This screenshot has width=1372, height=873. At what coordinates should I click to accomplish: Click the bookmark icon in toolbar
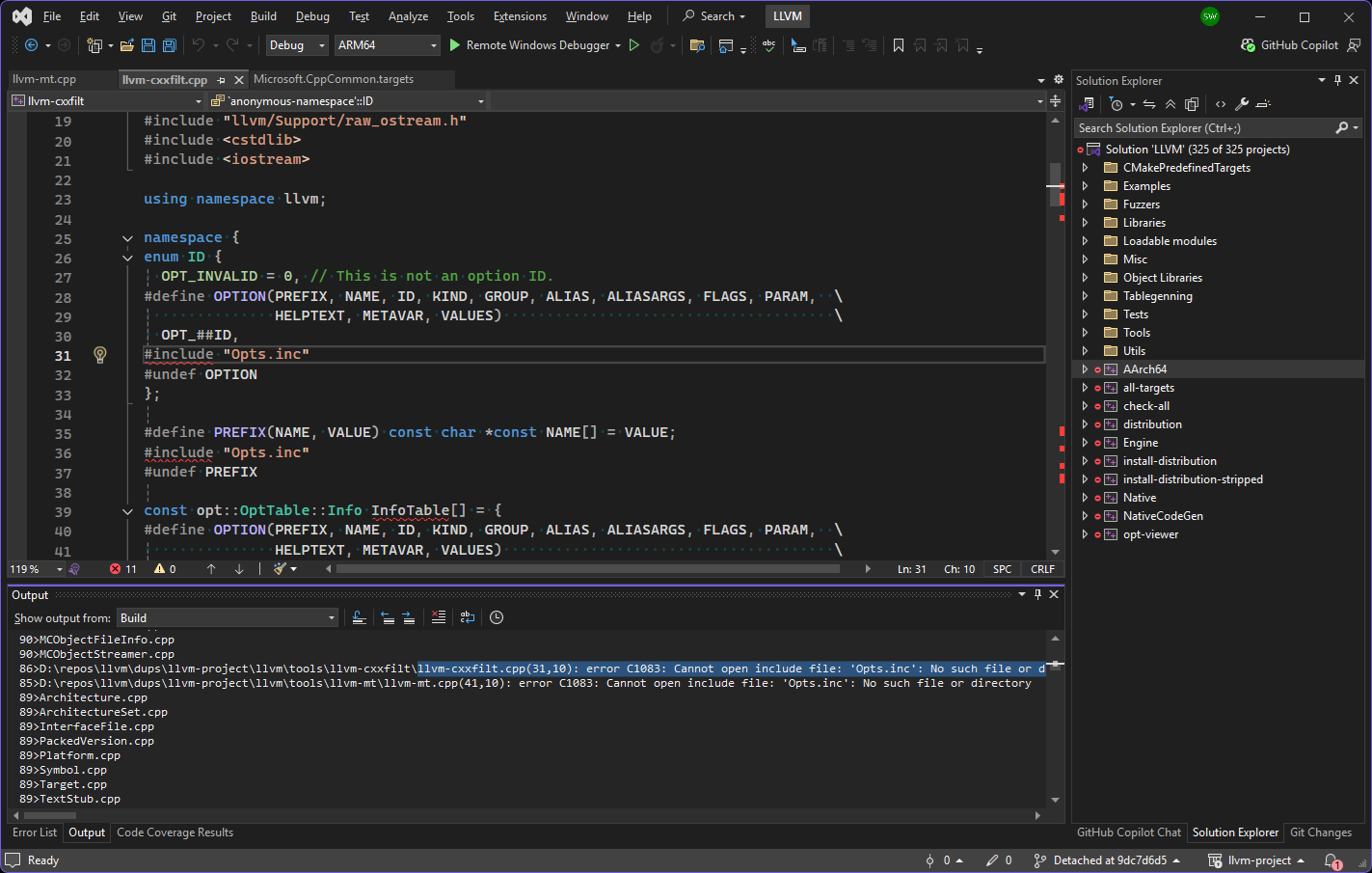coord(899,45)
